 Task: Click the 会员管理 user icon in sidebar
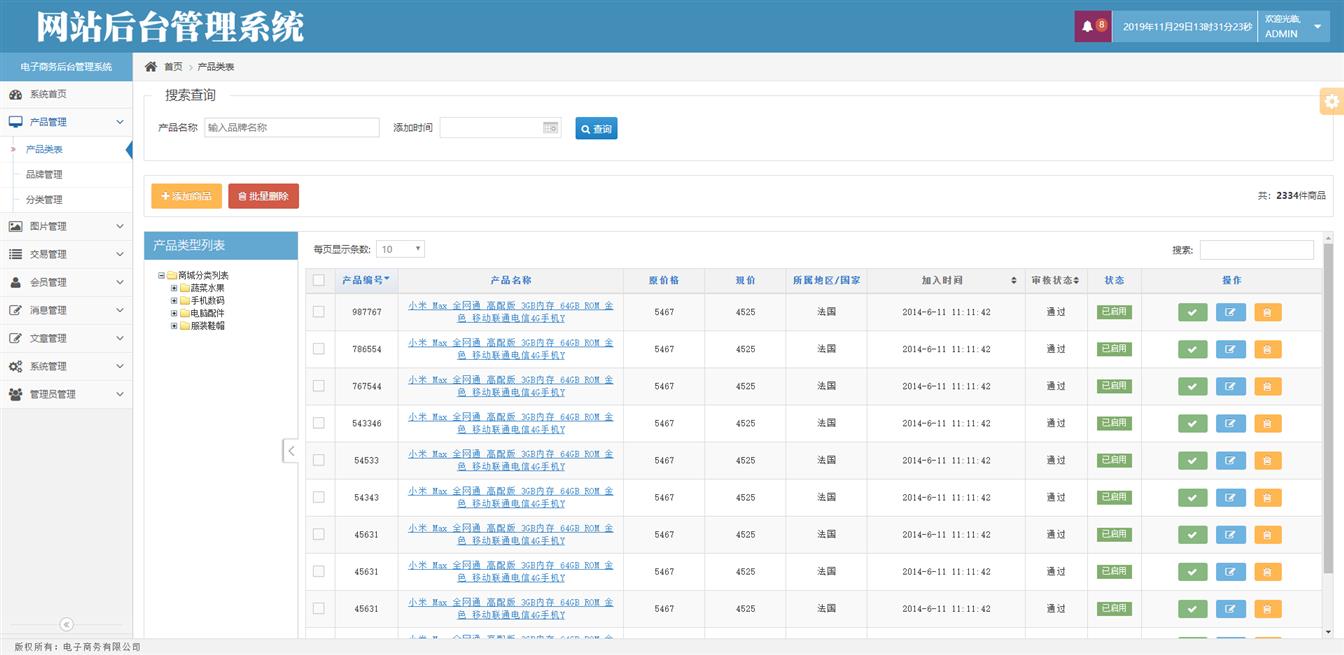point(15,282)
